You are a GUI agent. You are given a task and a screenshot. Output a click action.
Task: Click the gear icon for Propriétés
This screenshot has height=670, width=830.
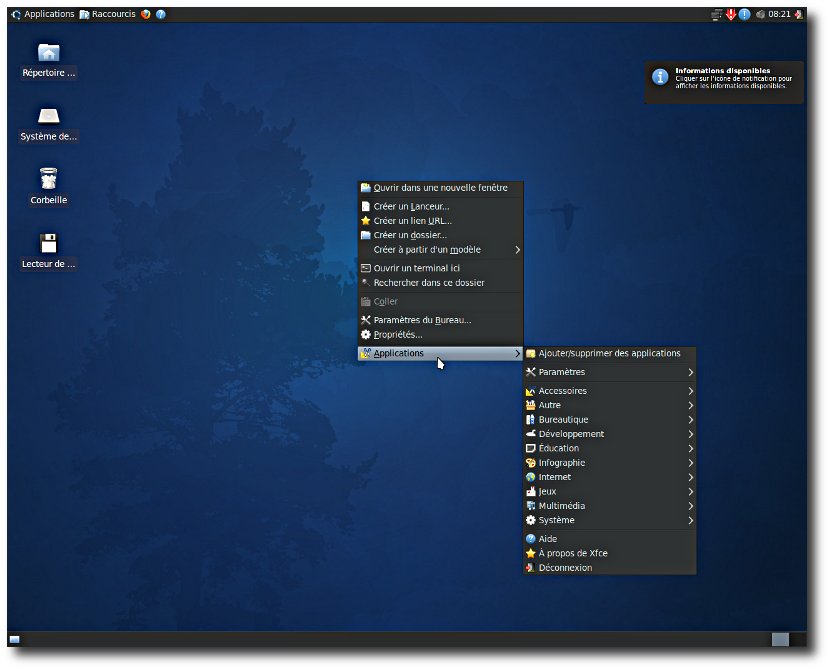(x=366, y=334)
